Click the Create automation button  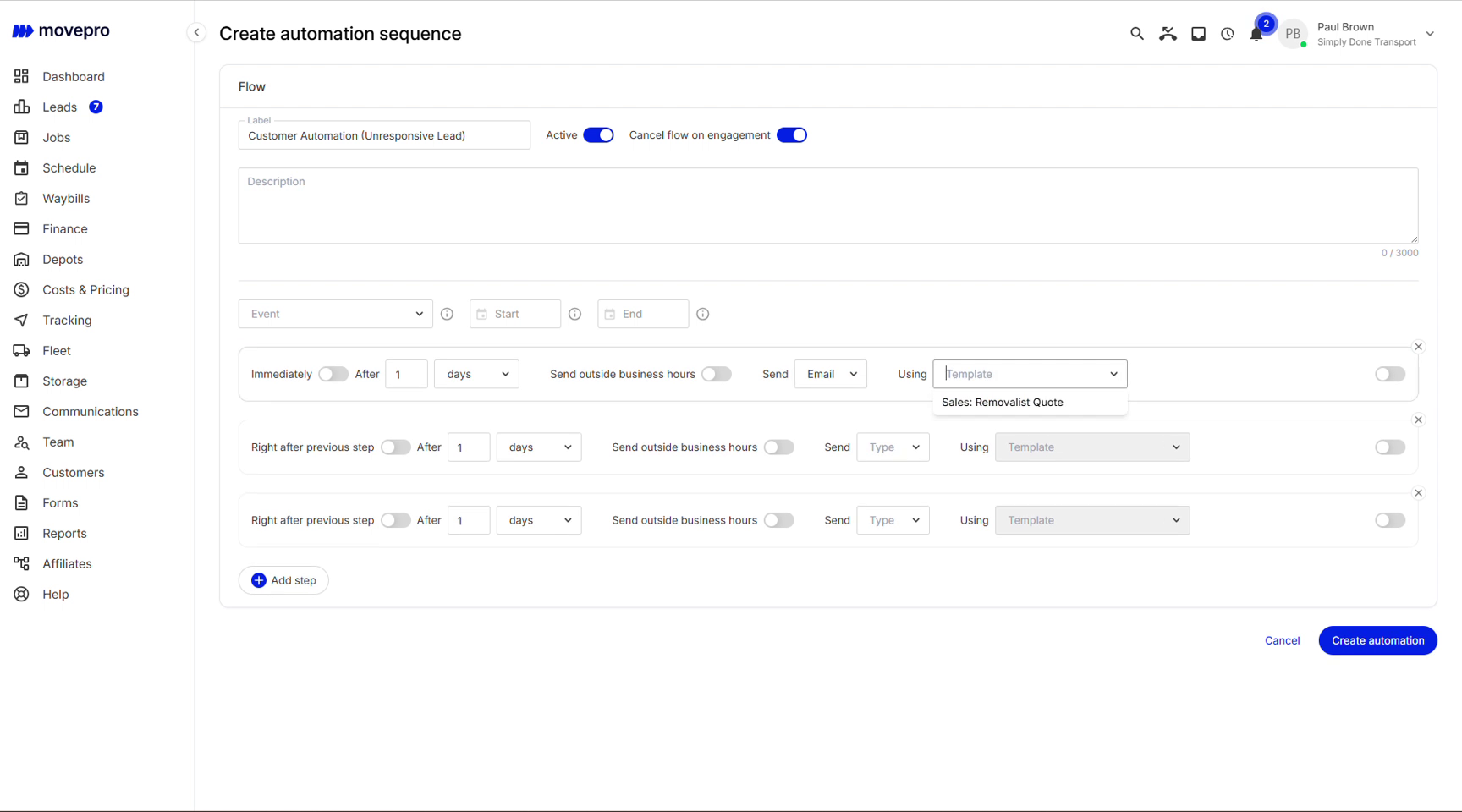pyautogui.click(x=1377, y=640)
